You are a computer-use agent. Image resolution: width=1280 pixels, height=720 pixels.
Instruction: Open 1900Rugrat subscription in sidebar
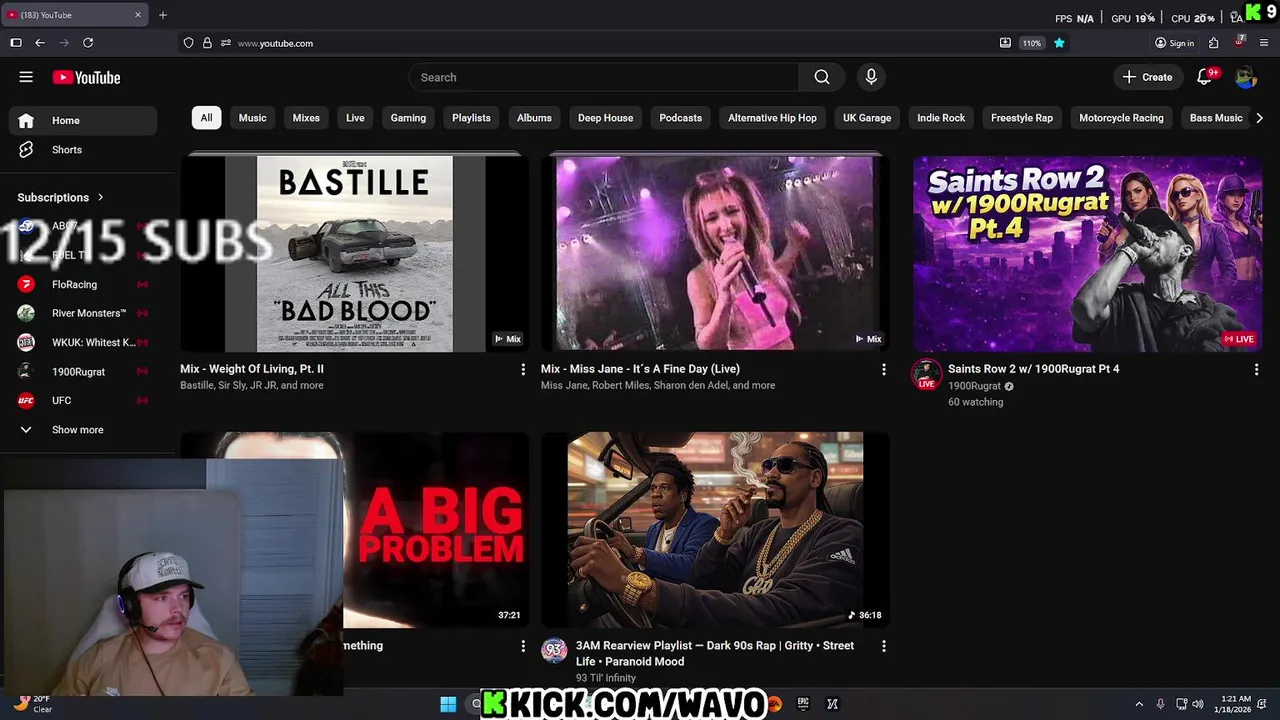point(83,371)
